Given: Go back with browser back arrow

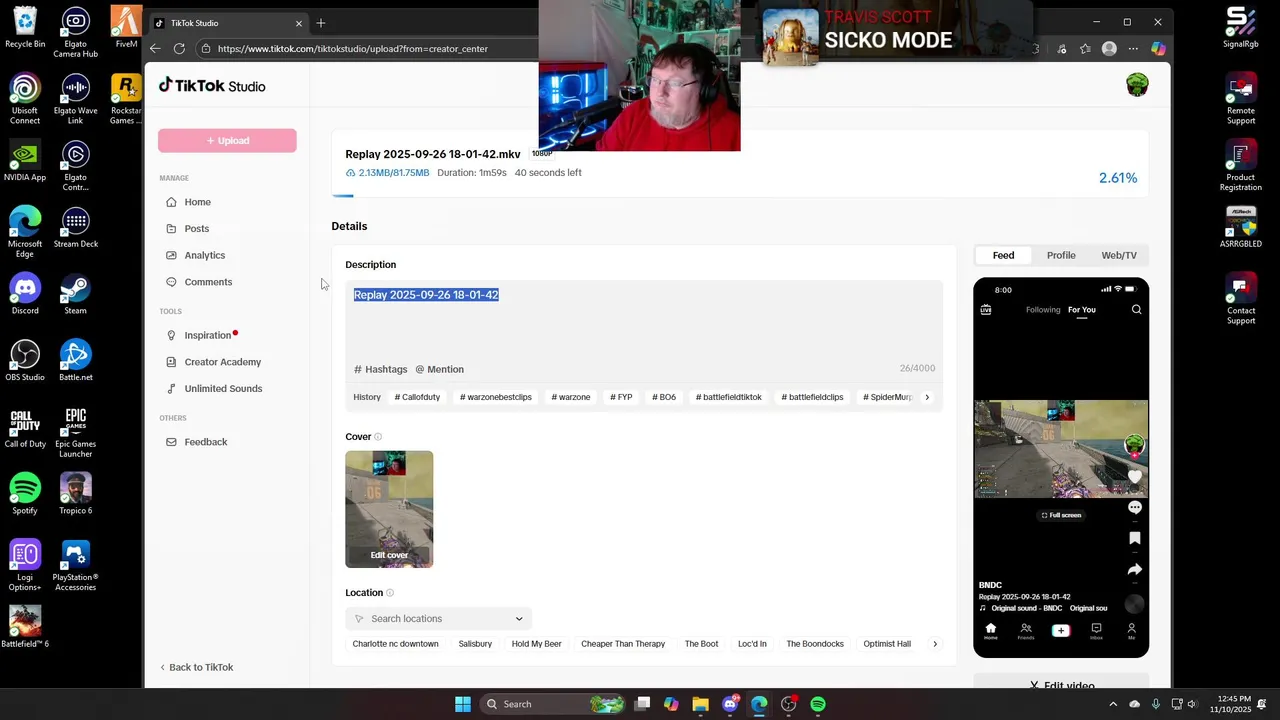Looking at the screenshot, I should point(155,48).
